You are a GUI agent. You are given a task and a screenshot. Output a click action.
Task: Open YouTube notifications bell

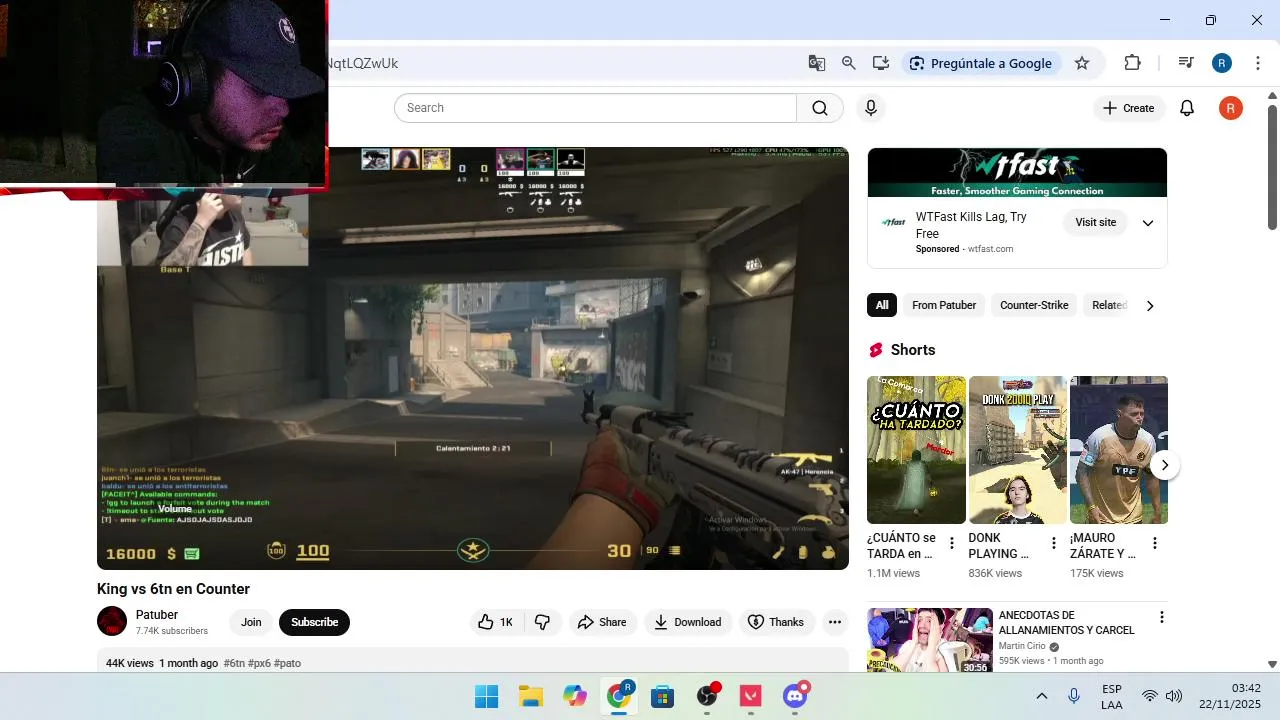[x=1187, y=108]
